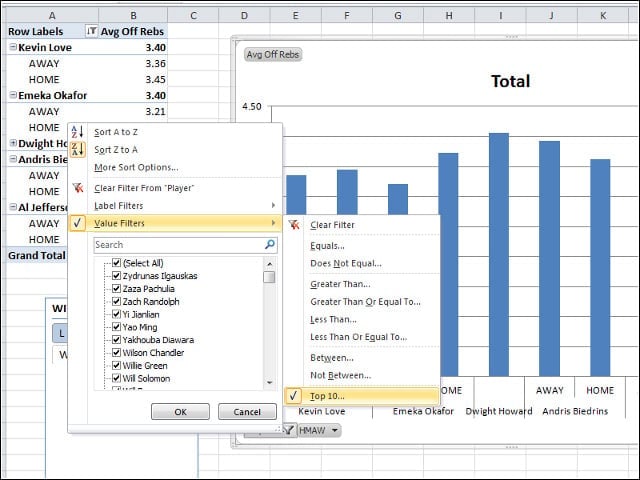Collapse the Emeka Okafor row group
Screen dimensions: 640x480
[13, 95]
